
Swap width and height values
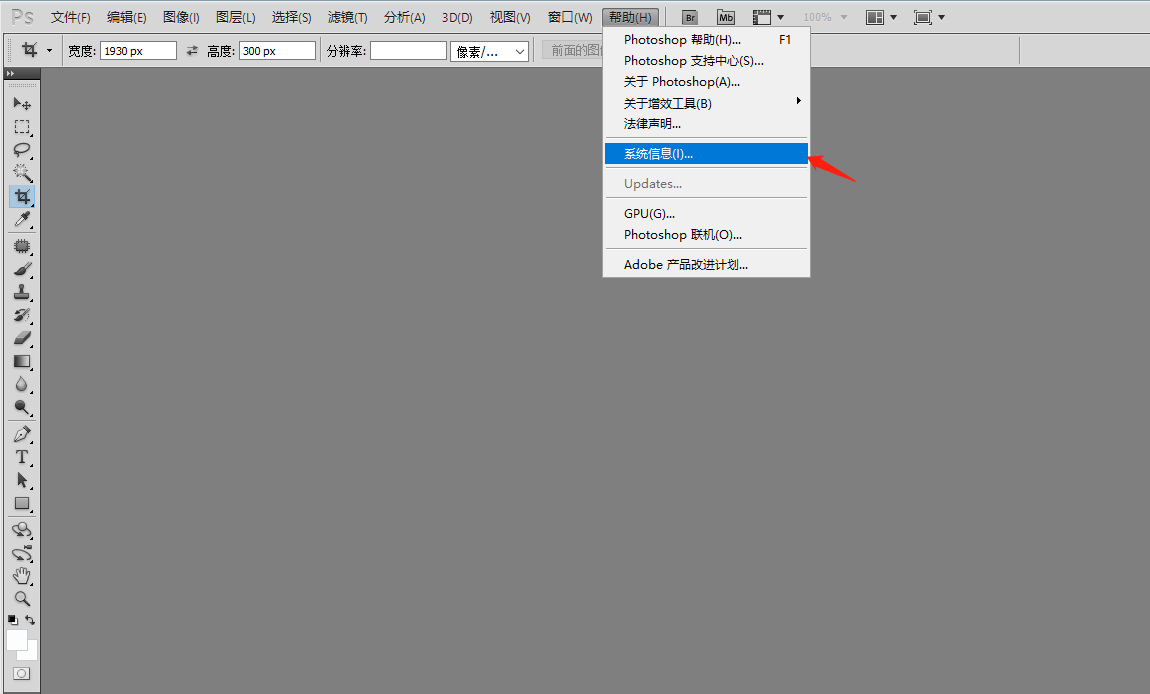click(x=192, y=51)
